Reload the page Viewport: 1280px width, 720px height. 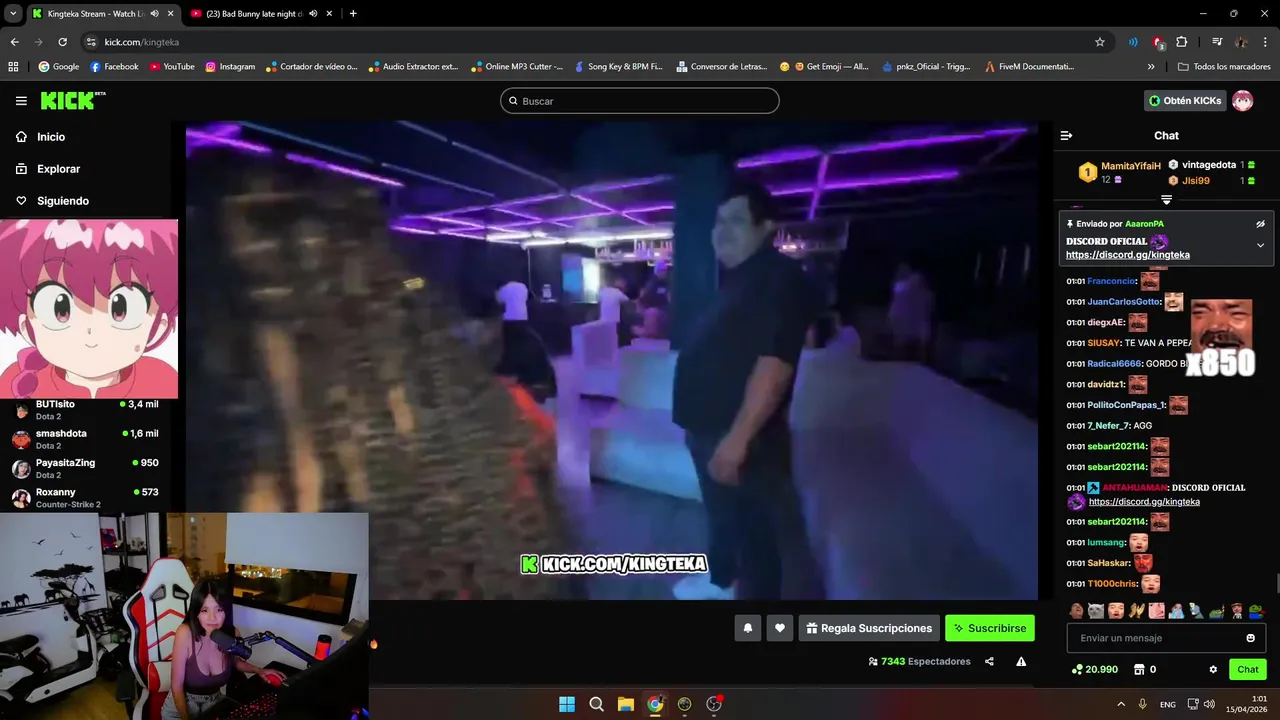[x=62, y=42]
